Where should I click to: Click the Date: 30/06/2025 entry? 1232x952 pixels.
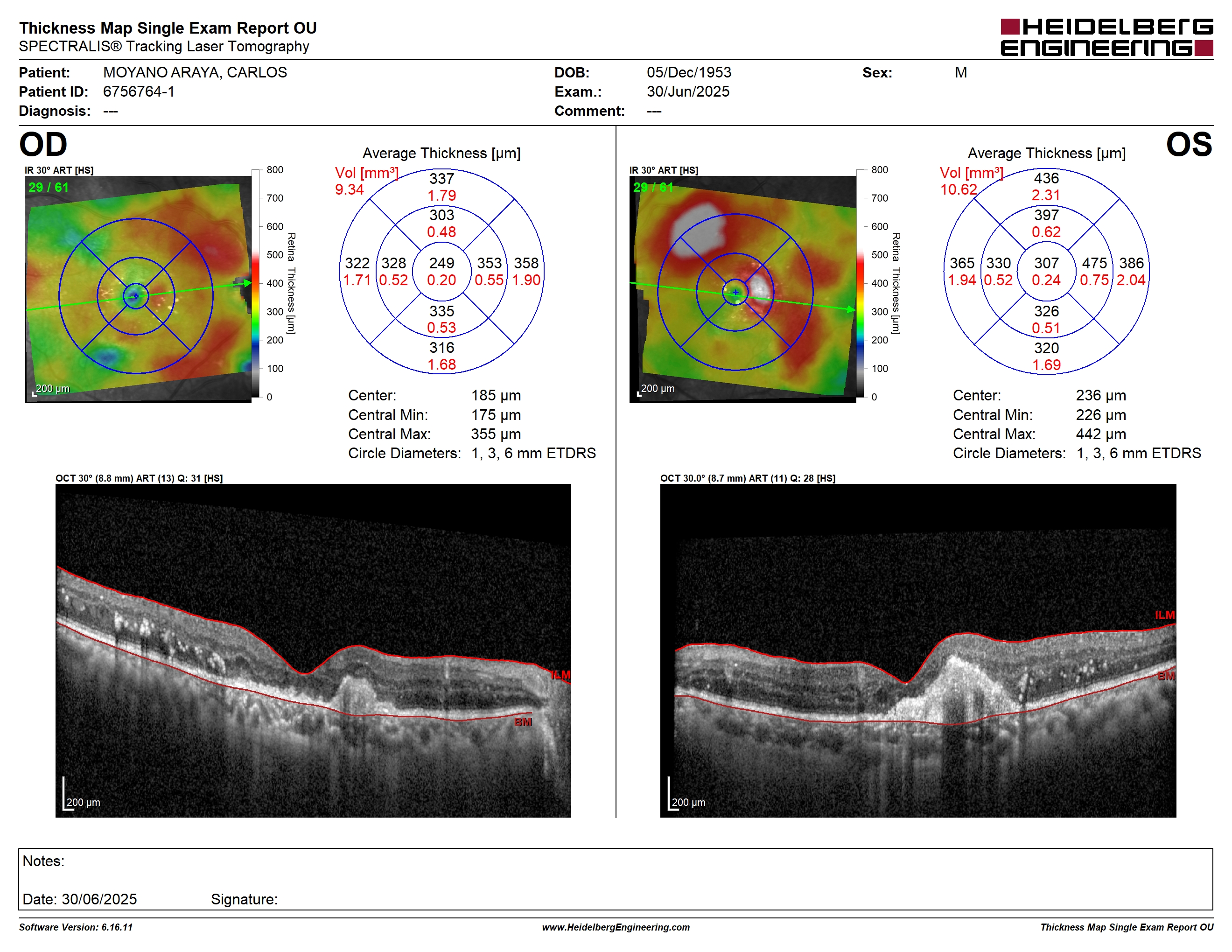(79, 899)
